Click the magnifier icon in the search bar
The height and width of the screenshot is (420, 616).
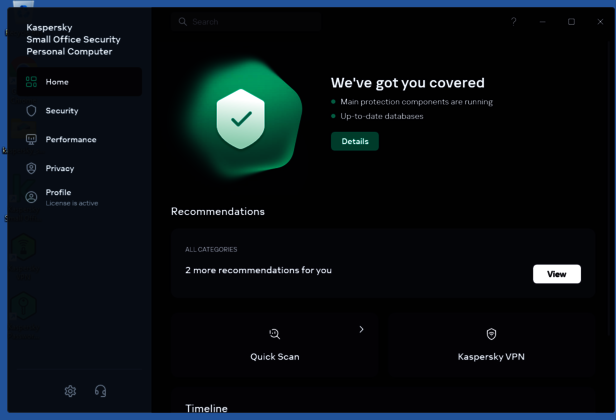(182, 21)
